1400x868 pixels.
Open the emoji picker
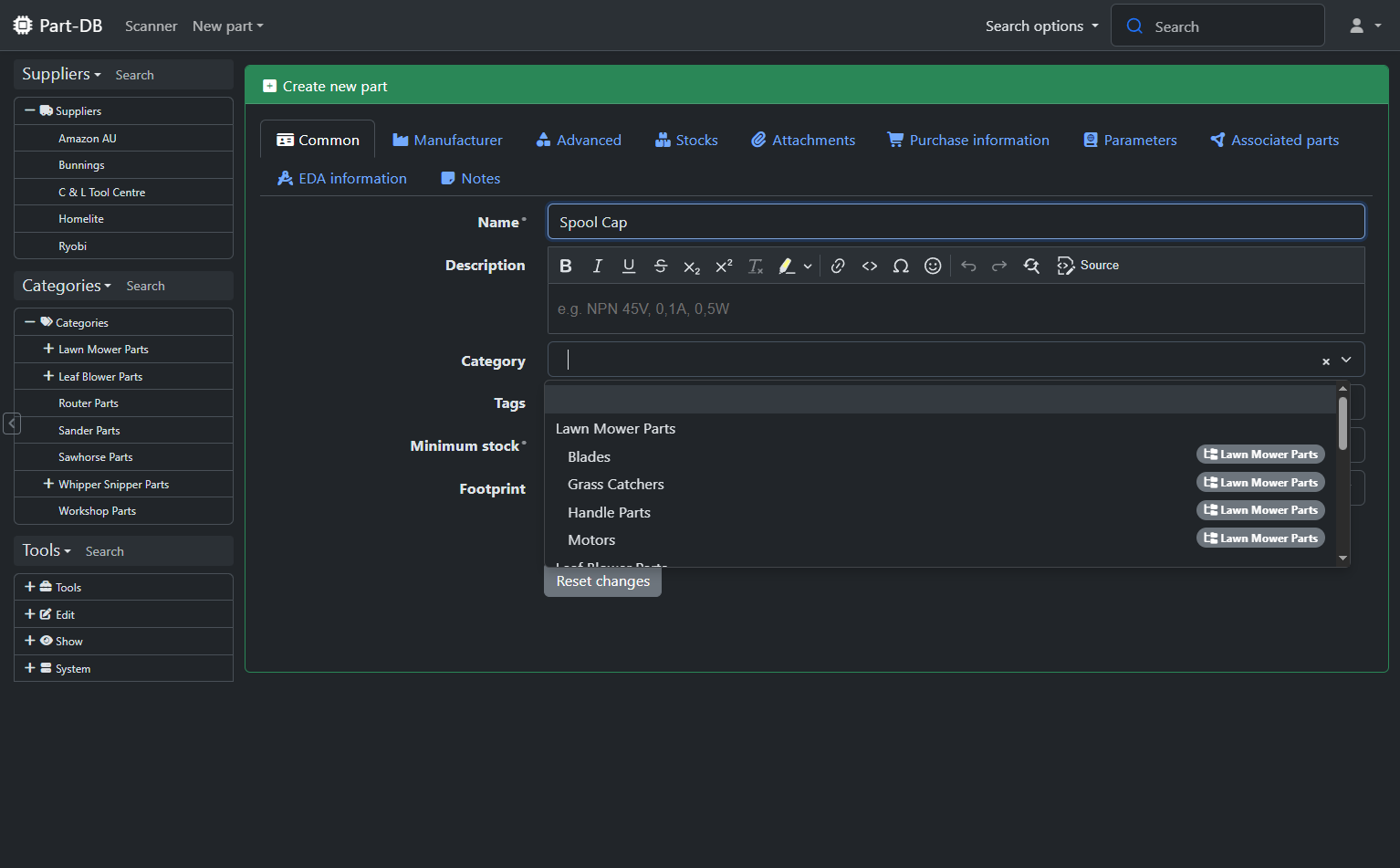coord(933,266)
